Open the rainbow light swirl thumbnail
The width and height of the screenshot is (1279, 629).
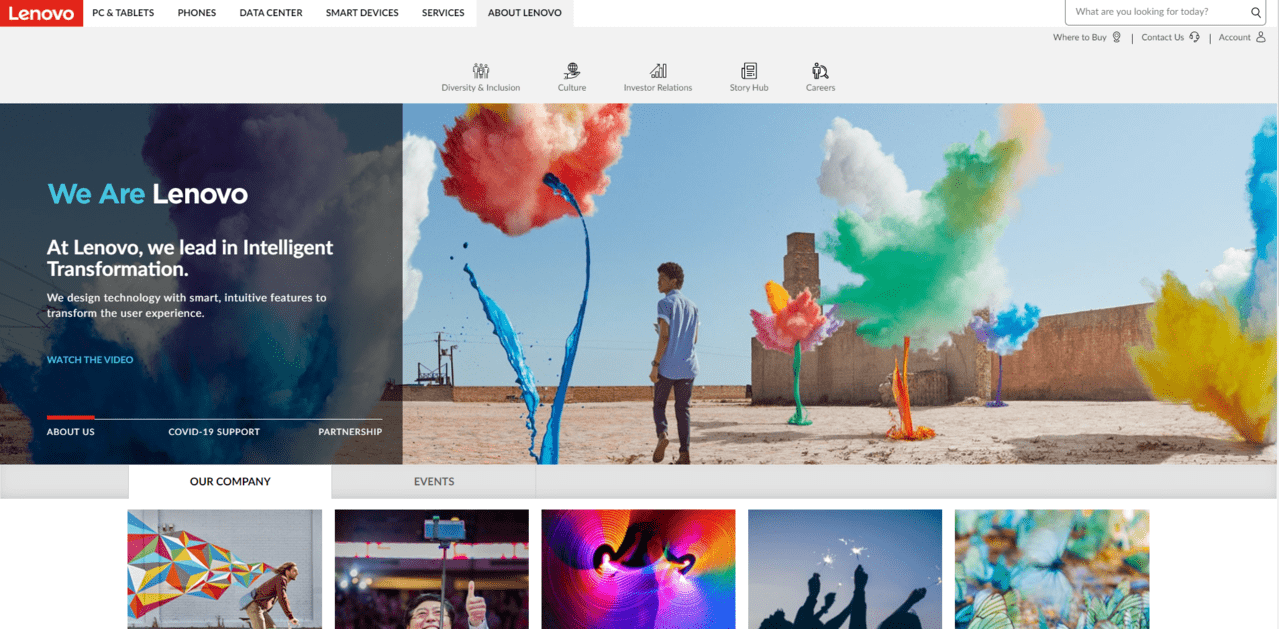(638, 569)
